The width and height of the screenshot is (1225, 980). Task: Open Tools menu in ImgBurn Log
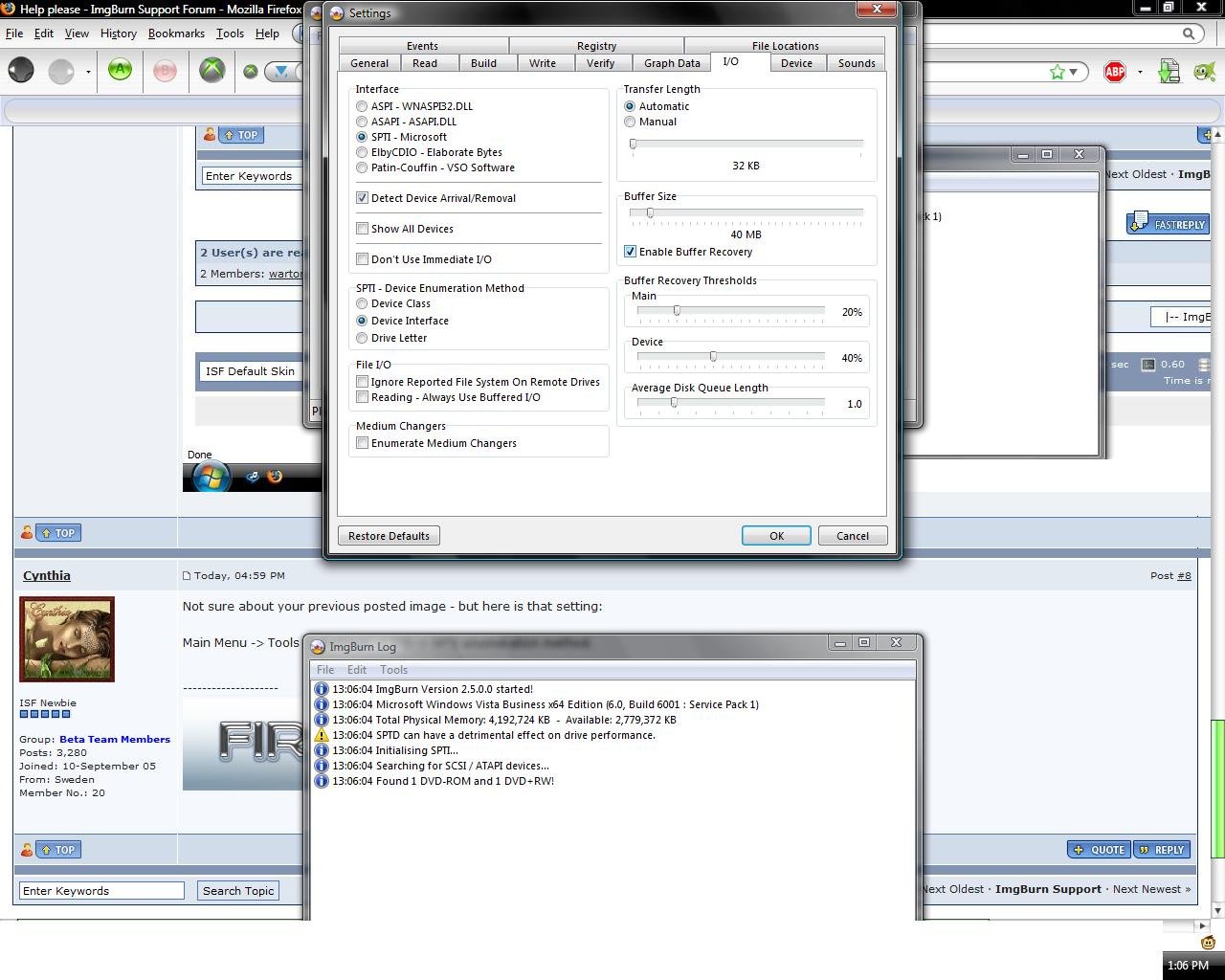click(x=393, y=670)
